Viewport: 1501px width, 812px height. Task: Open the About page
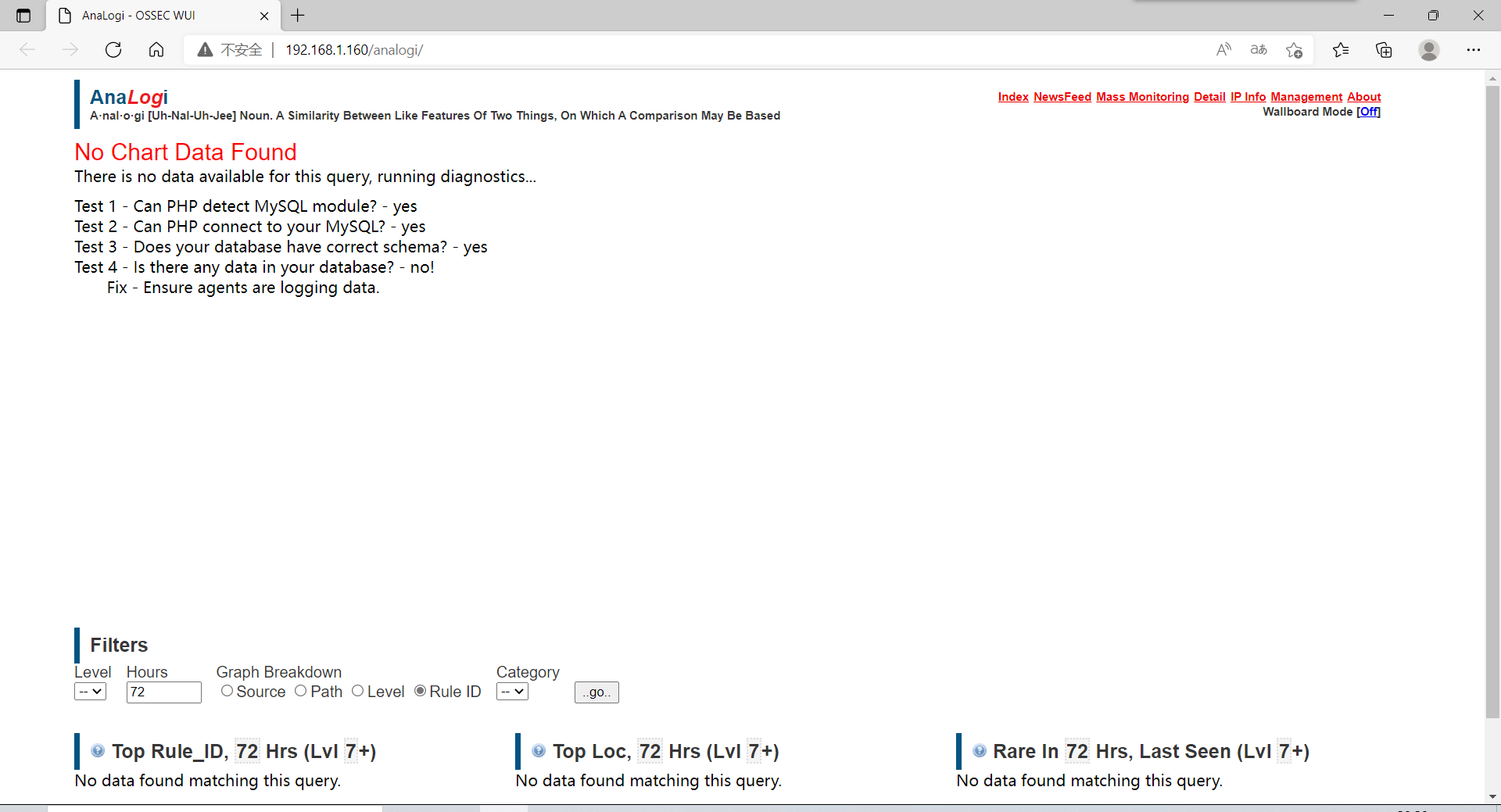click(x=1364, y=97)
